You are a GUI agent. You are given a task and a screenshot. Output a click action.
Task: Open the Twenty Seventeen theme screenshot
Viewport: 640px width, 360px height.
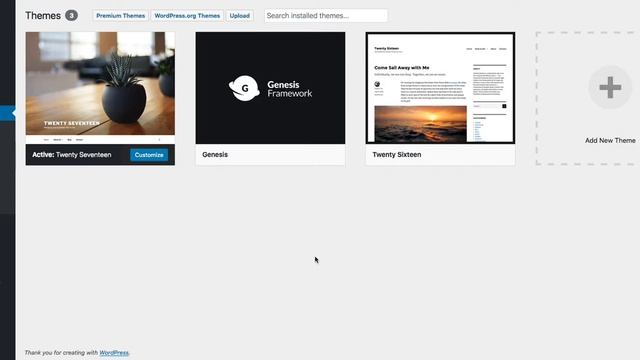100,88
